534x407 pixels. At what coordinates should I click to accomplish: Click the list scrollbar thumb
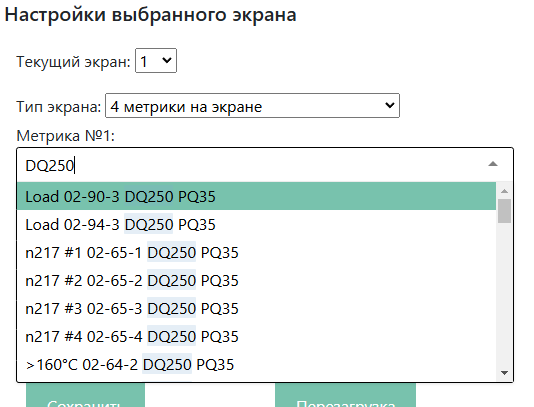[x=504, y=211]
